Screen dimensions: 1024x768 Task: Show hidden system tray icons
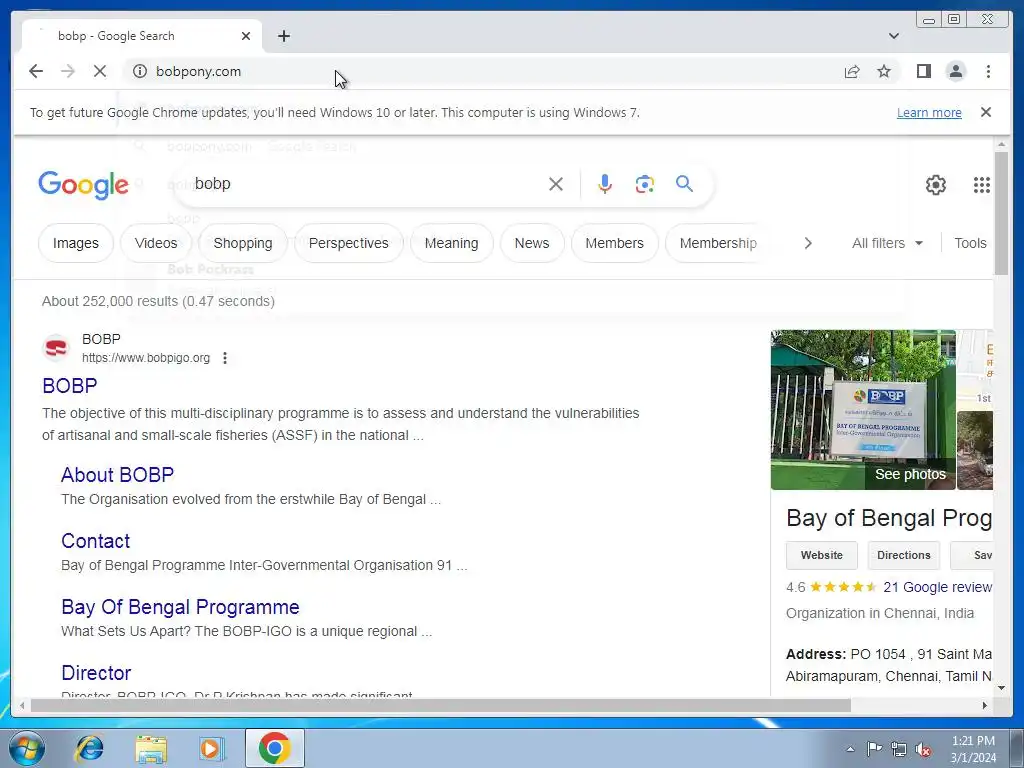point(850,749)
